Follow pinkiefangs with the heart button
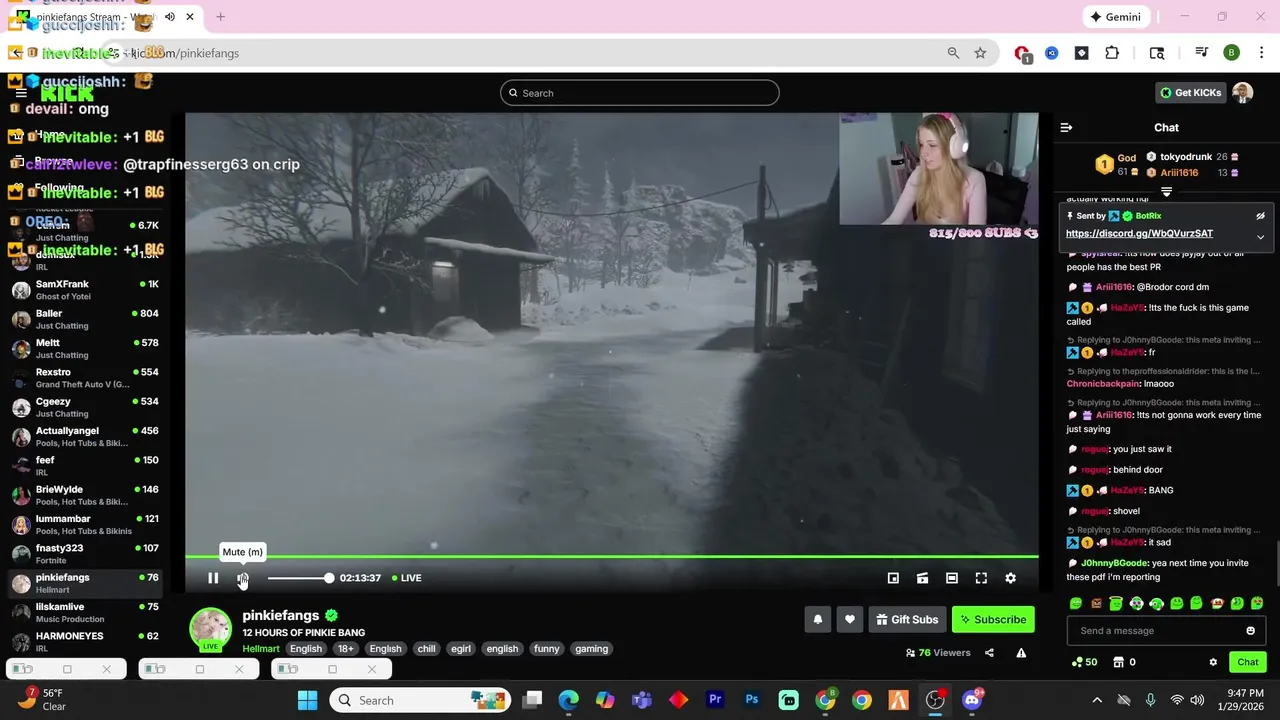 click(850, 620)
